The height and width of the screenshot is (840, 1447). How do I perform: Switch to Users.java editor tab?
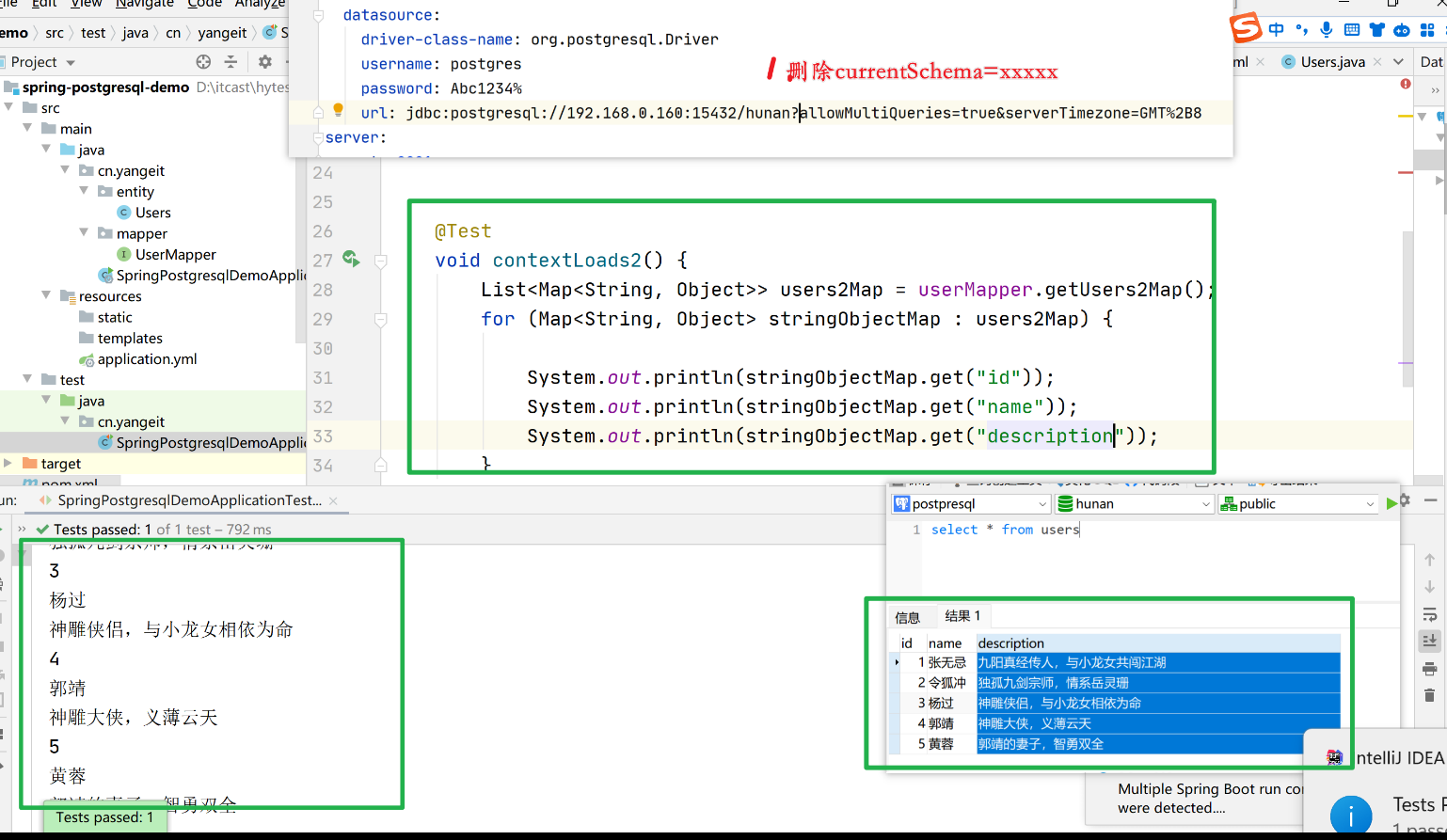[x=1332, y=61]
